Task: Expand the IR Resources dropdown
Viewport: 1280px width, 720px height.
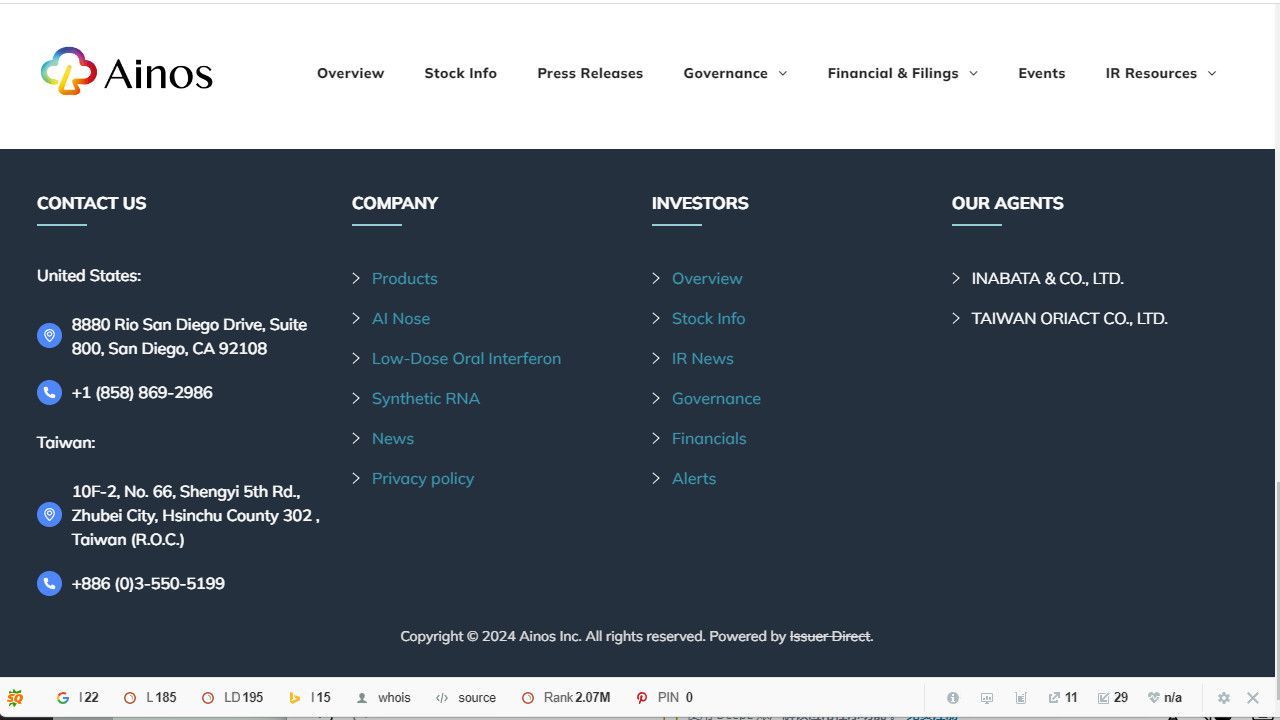Action: coord(1161,73)
